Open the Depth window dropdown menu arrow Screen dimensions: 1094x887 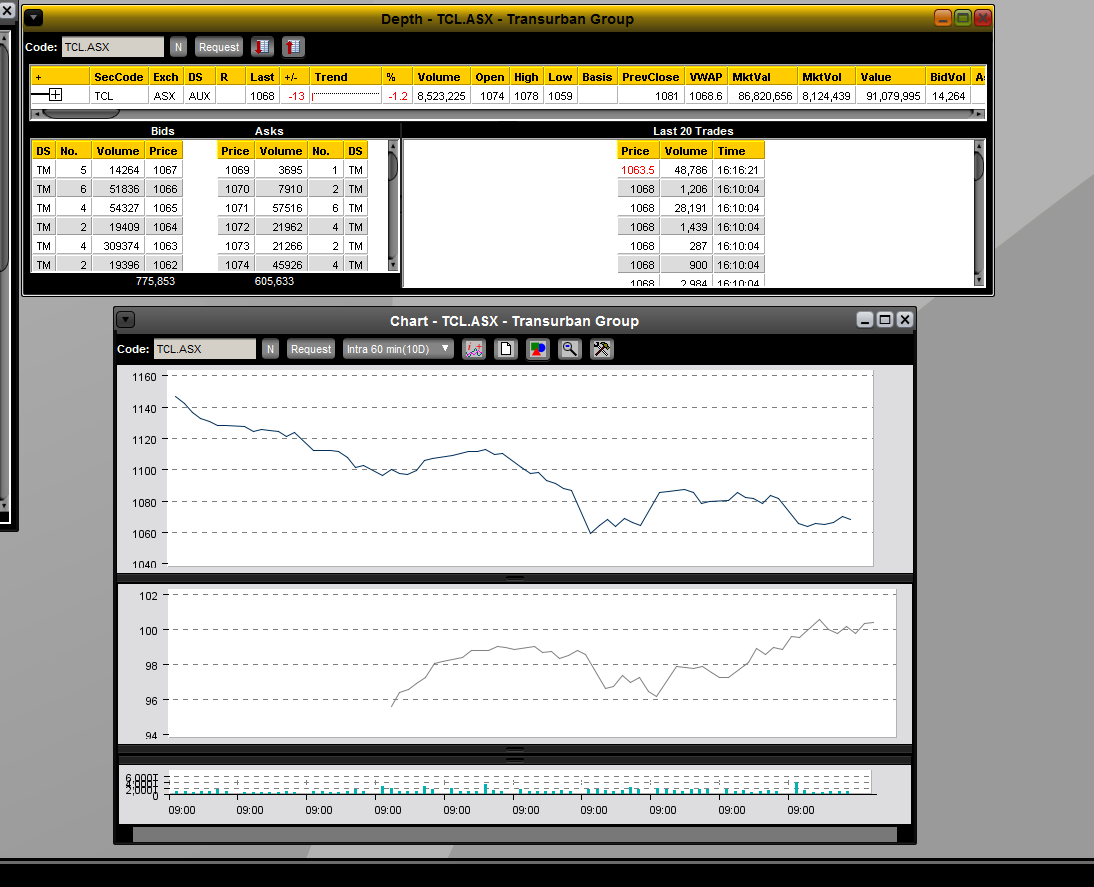click(33, 18)
